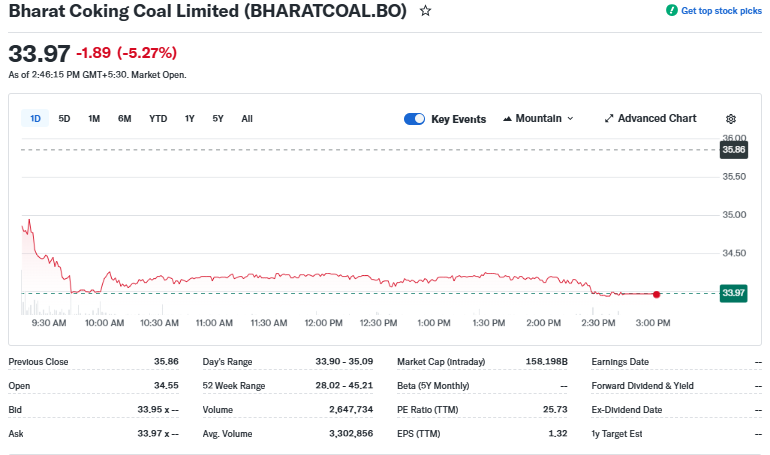Screen dimensions: 770x455
Task: Select the 1M range tab
Action: 94,118
